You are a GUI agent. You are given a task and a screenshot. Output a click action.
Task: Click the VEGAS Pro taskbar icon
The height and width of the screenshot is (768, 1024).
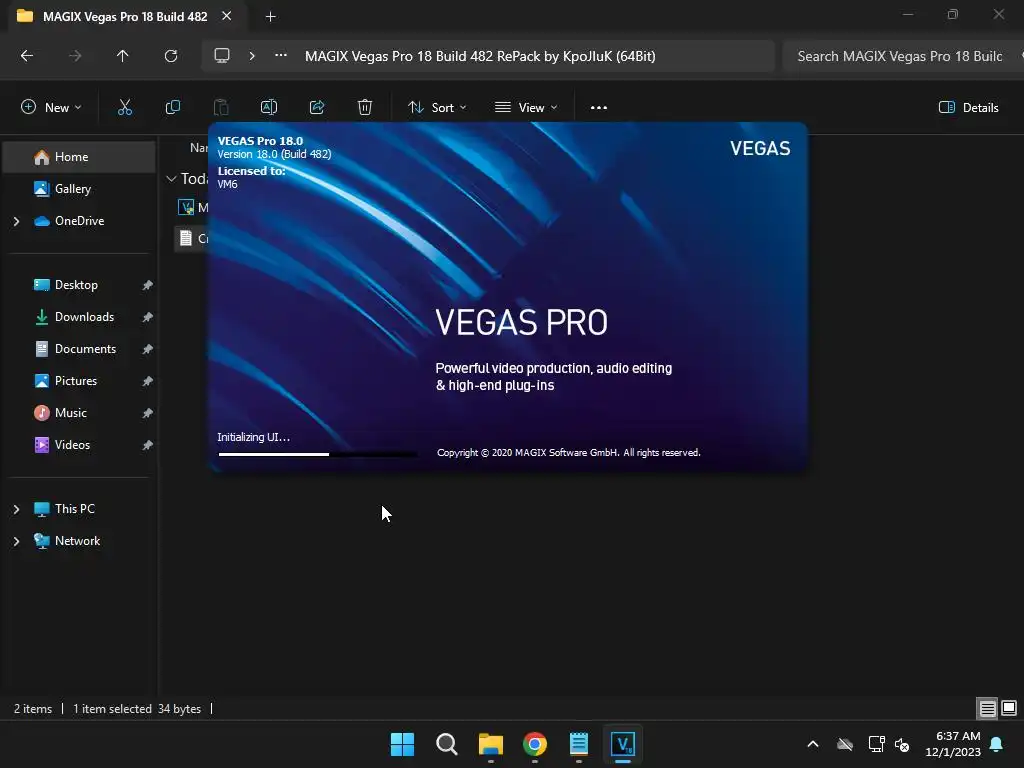tap(623, 744)
